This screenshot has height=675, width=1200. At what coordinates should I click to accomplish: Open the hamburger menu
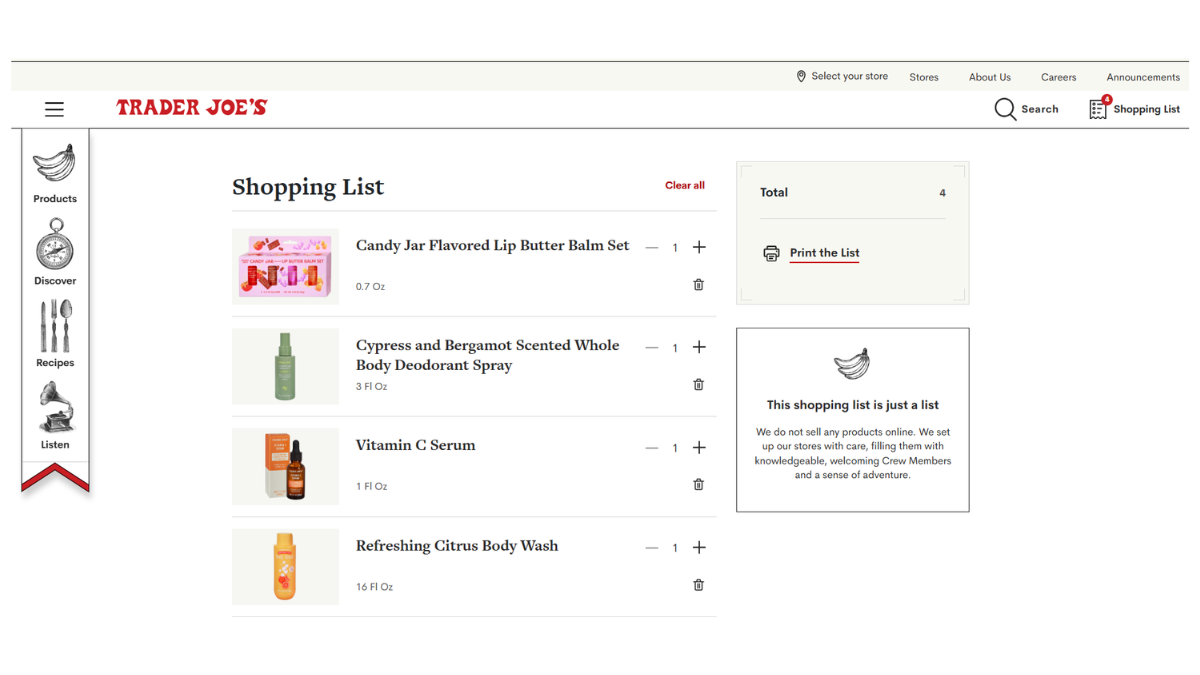pos(54,109)
